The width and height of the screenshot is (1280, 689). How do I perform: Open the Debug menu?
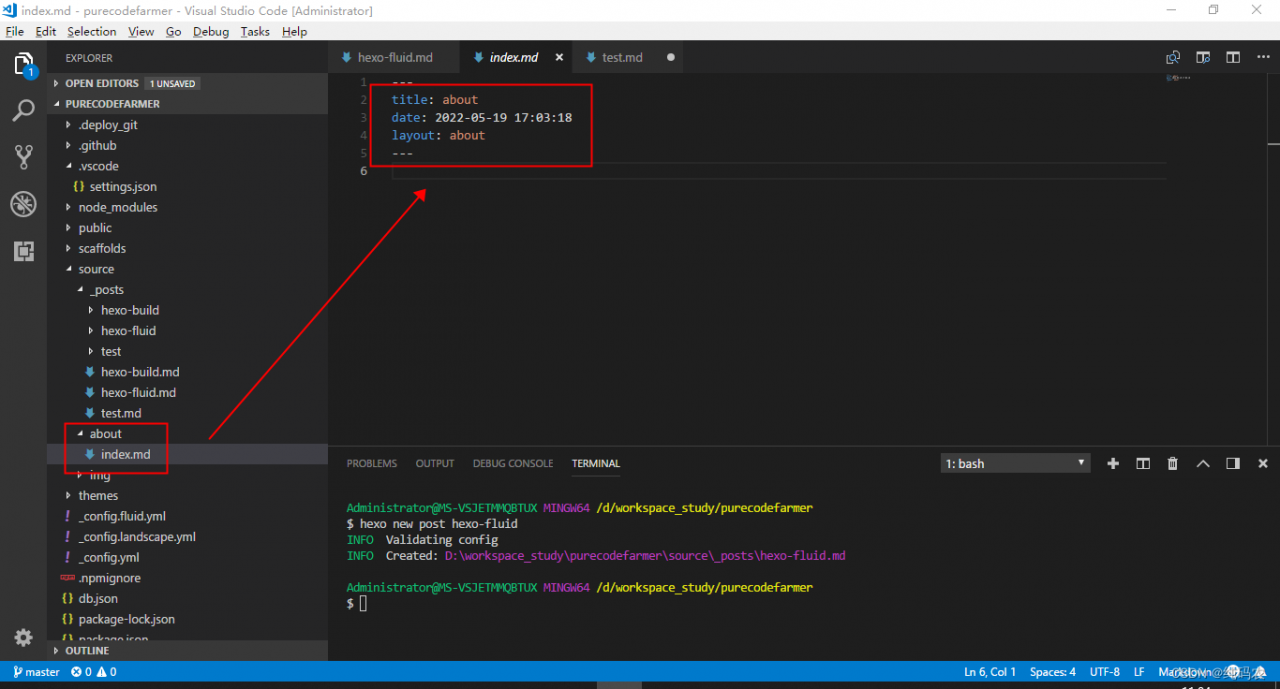point(211,32)
